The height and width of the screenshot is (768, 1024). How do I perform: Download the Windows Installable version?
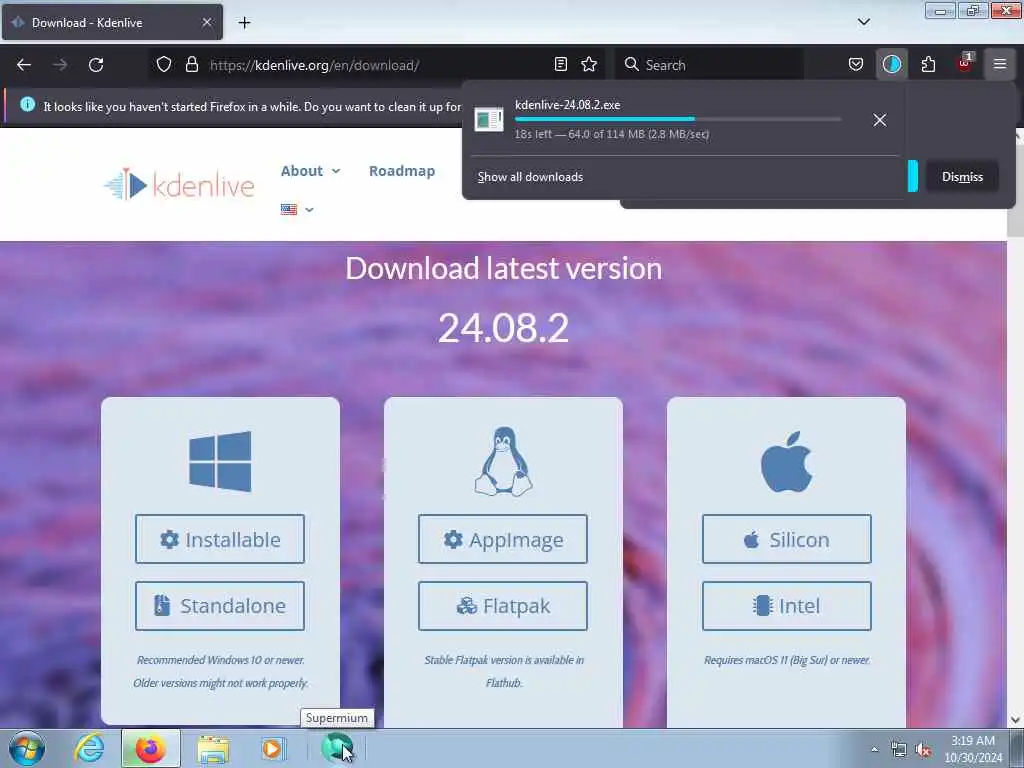click(220, 539)
